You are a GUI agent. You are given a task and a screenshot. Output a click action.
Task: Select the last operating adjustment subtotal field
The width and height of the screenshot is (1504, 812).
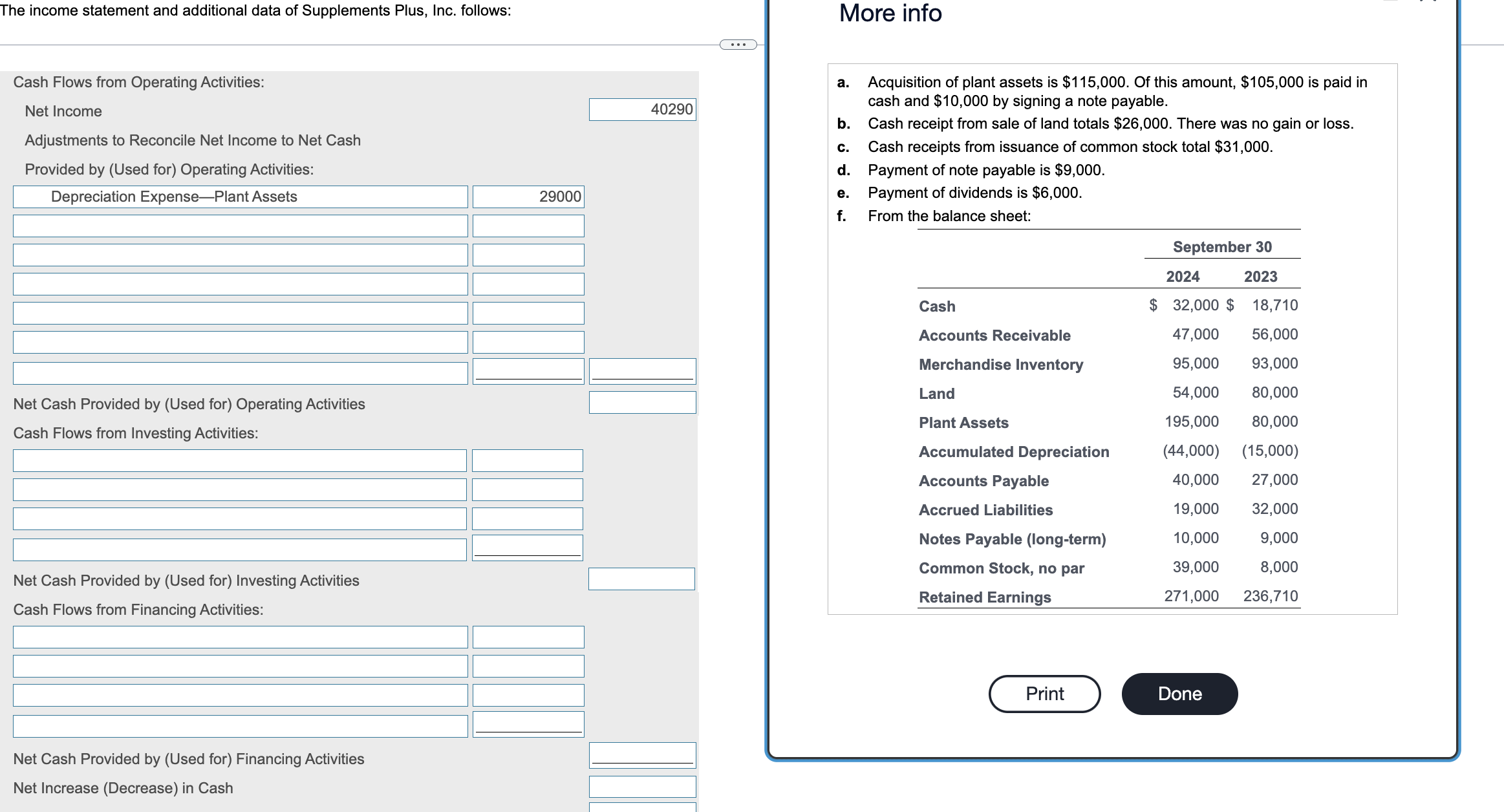point(642,371)
